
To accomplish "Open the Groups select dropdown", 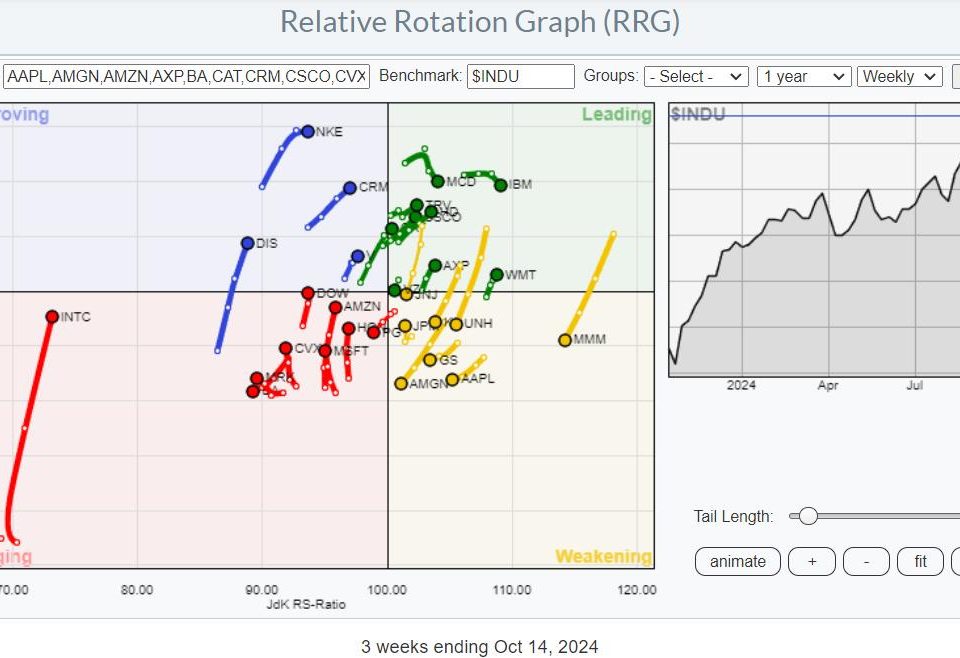I will click(x=697, y=76).
